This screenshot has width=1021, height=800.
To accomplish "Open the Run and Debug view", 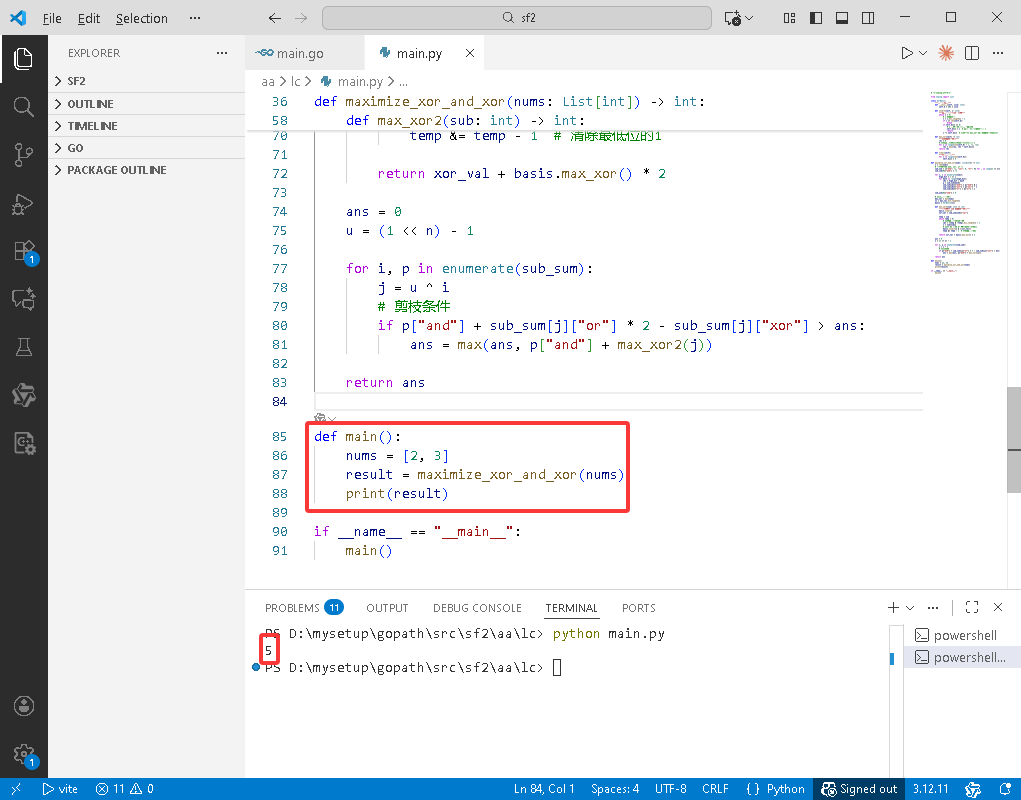I will [23, 204].
